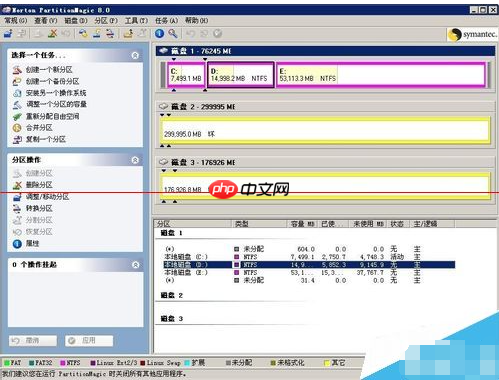Sort by the 分区 column header
Screen dimensions: 499x380
pyautogui.click(x=193, y=224)
